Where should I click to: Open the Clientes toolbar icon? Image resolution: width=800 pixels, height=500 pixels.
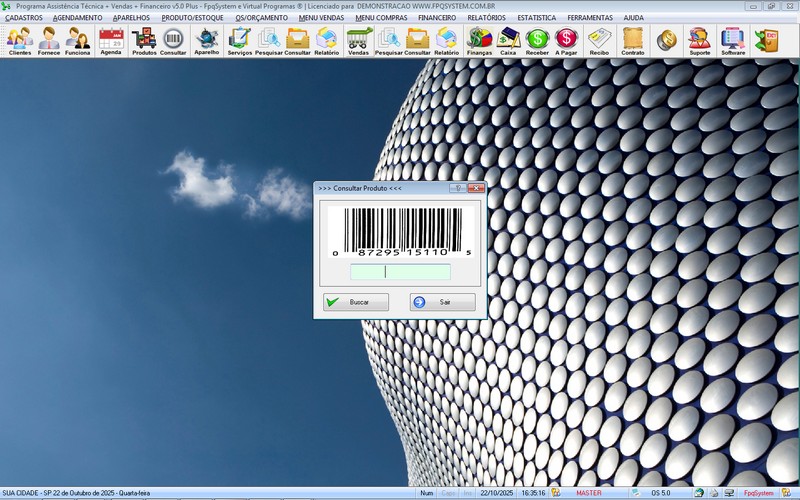pos(20,41)
